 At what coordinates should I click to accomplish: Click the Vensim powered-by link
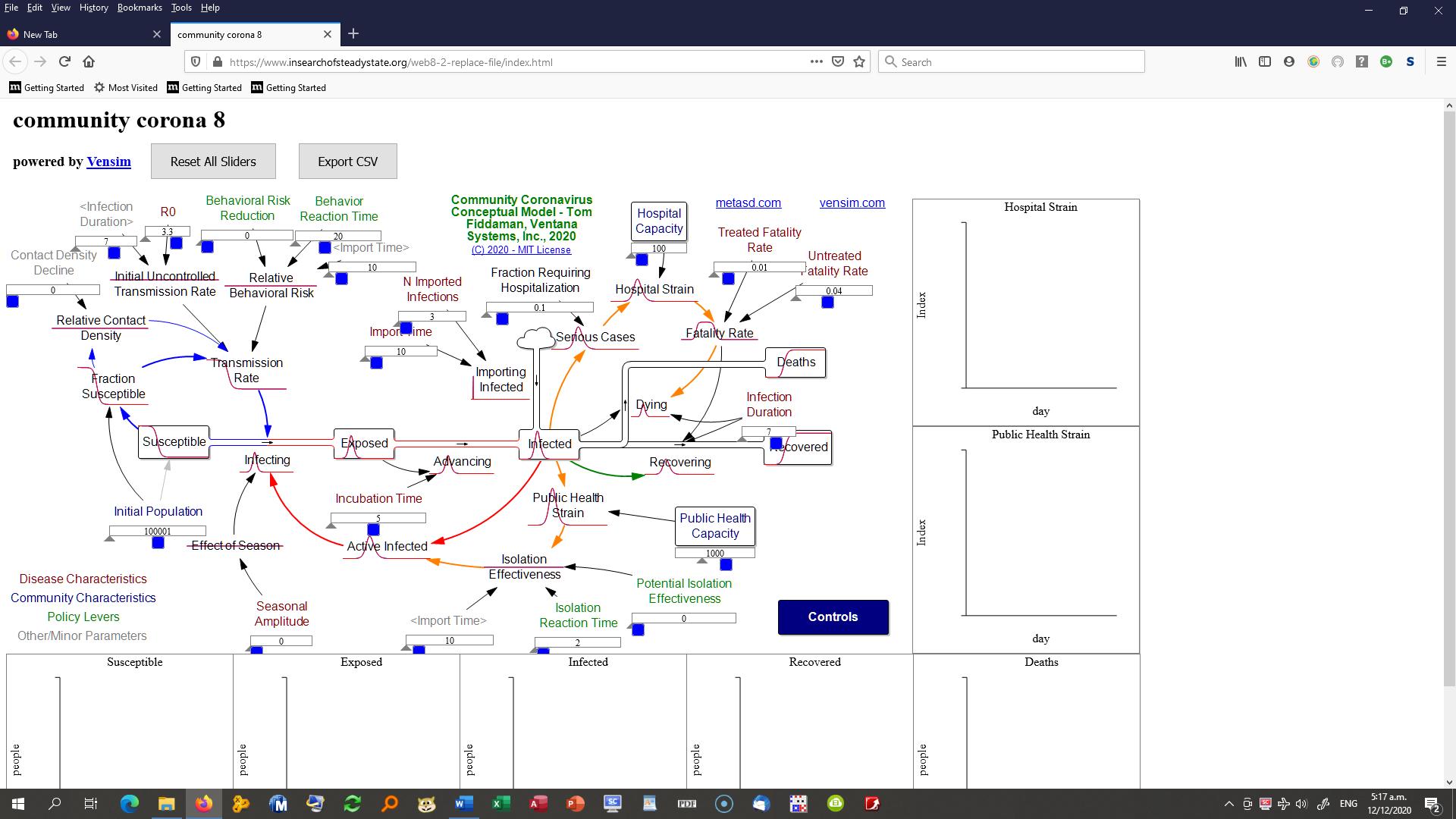click(x=109, y=162)
